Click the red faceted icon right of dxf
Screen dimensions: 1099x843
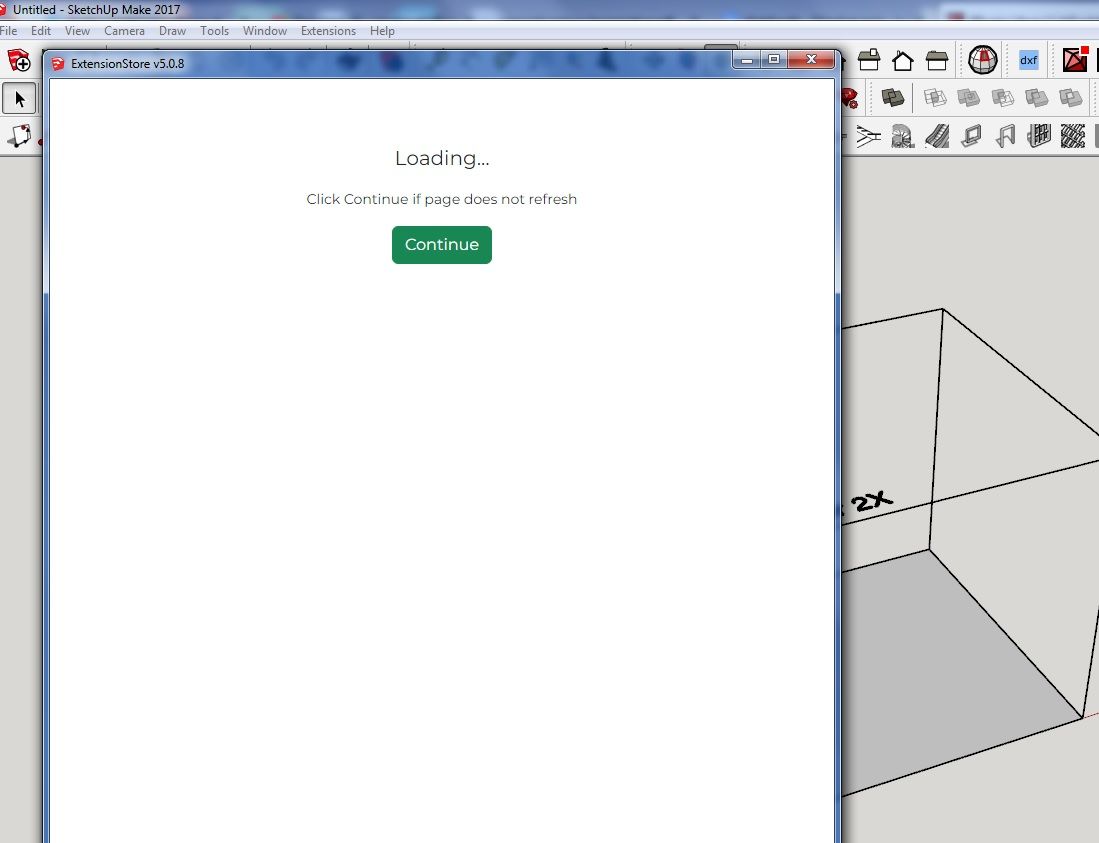click(x=1075, y=60)
